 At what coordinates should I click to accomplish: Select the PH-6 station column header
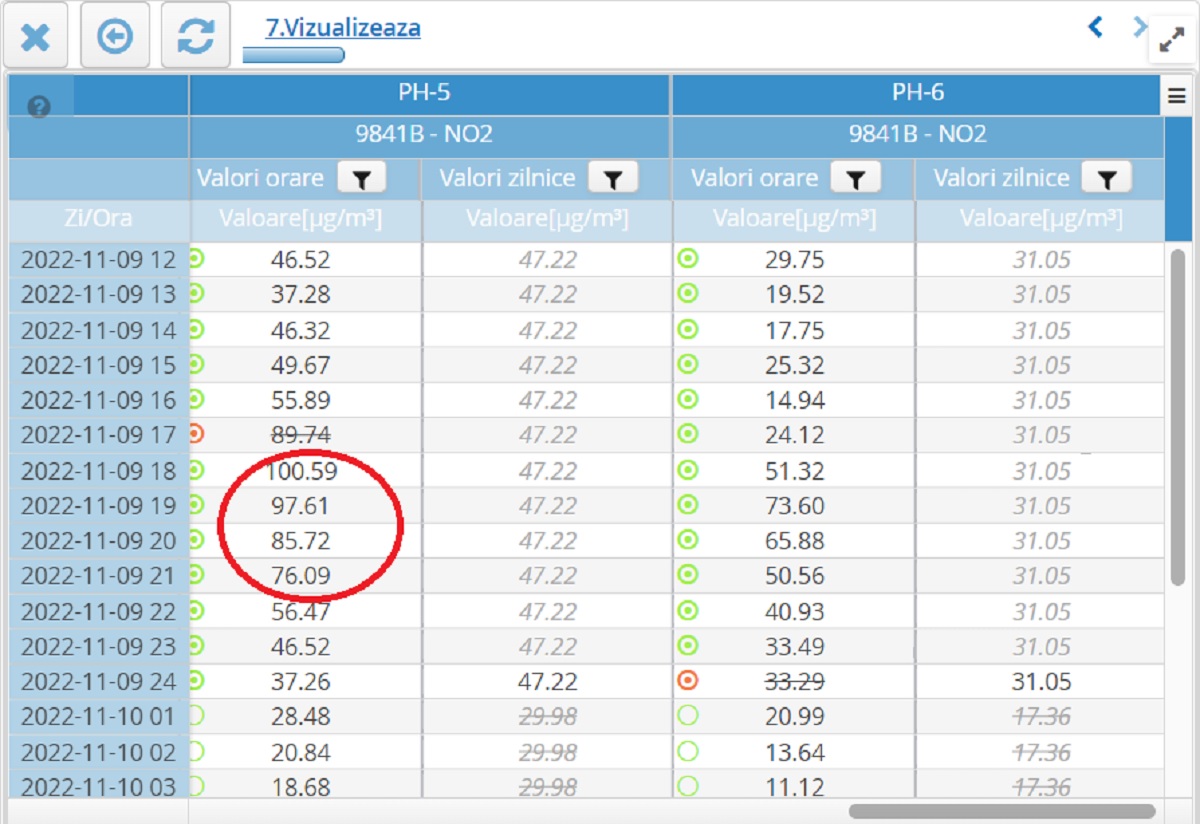917,94
